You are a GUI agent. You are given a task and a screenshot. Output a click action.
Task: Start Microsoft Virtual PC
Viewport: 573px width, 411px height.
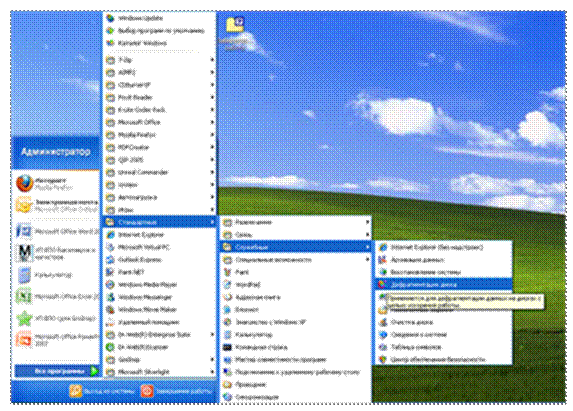pos(159,247)
